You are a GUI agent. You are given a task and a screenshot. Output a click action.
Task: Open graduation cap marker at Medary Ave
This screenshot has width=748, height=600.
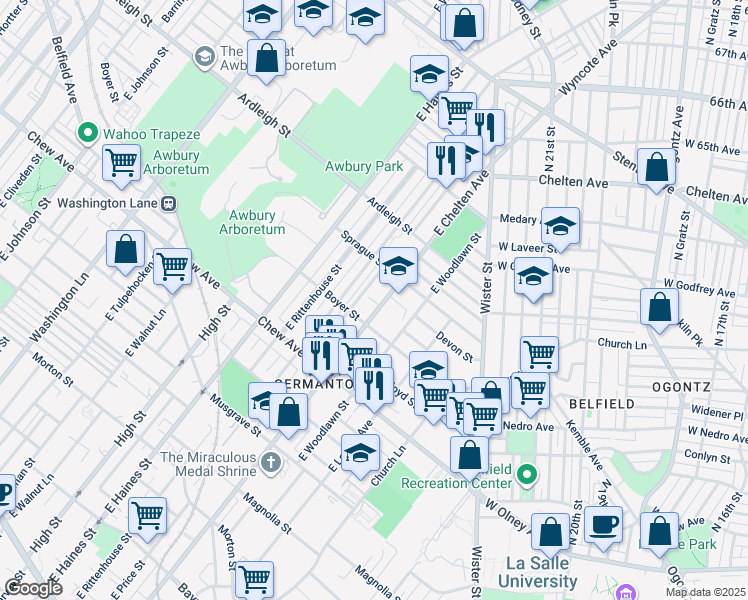(x=561, y=226)
